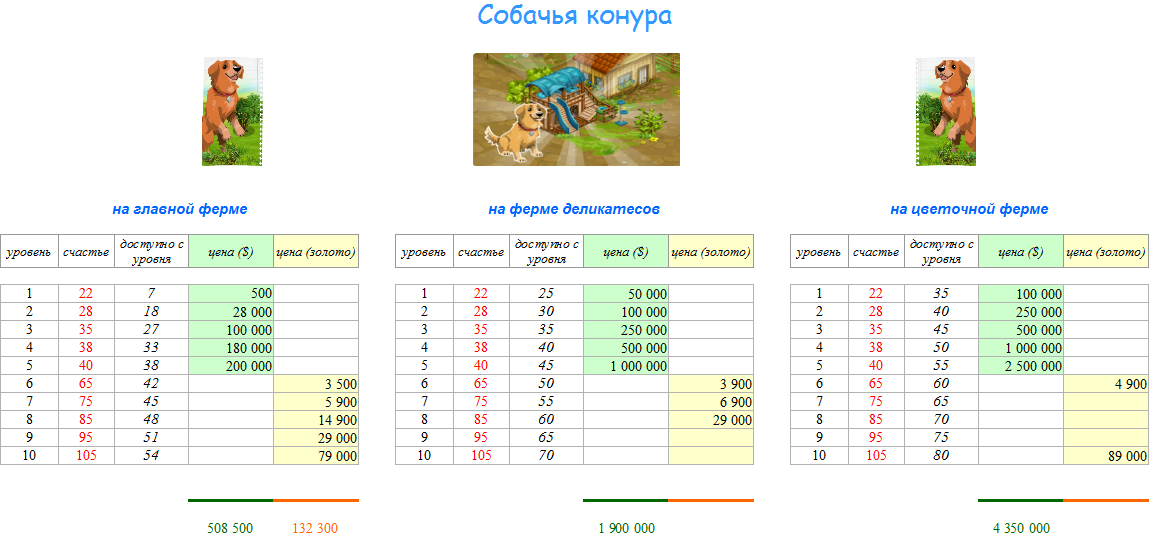Image resolution: width=1154 pixels, height=549 pixels.
Task: Click the dog kennel picture in the center
Action: 576,109
